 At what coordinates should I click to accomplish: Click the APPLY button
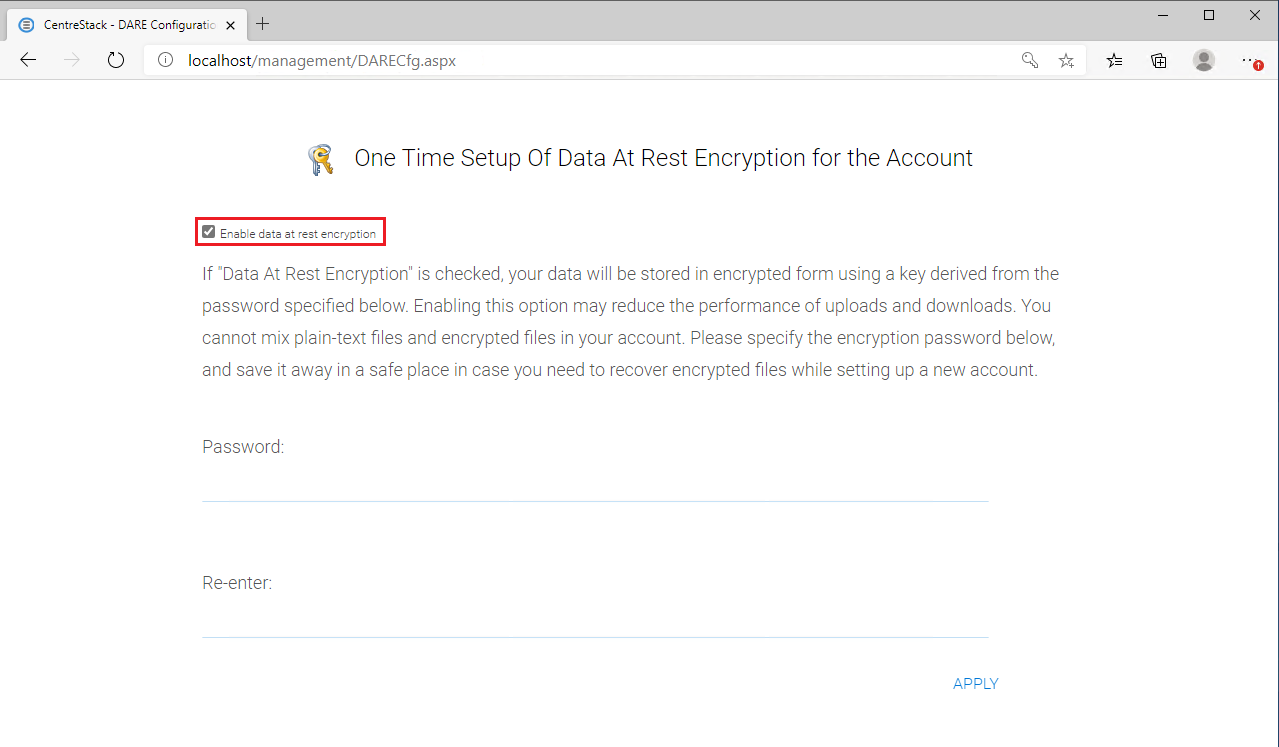[x=976, y=684]
